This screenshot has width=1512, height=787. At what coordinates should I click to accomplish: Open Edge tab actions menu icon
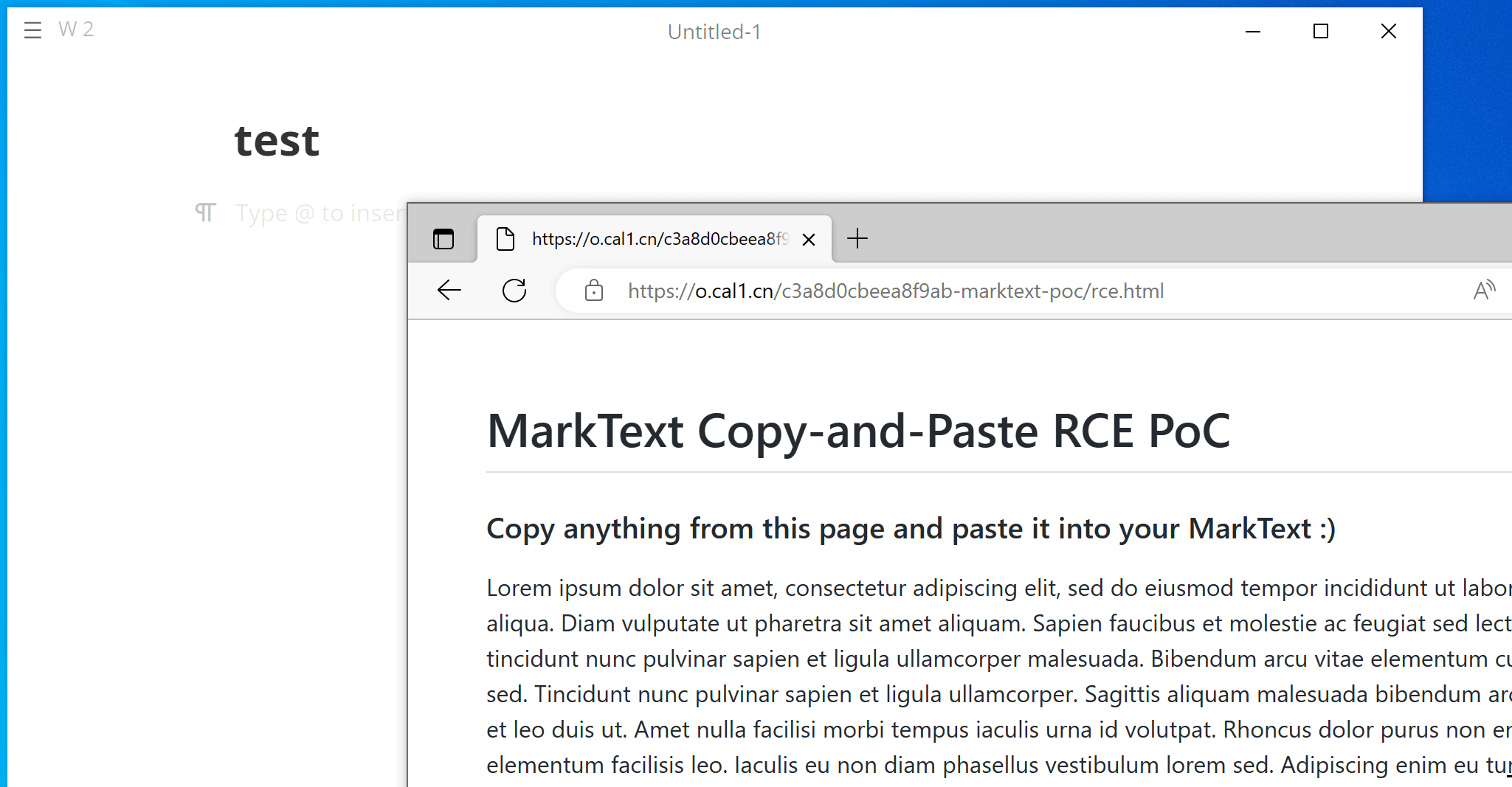coord(443,239)
